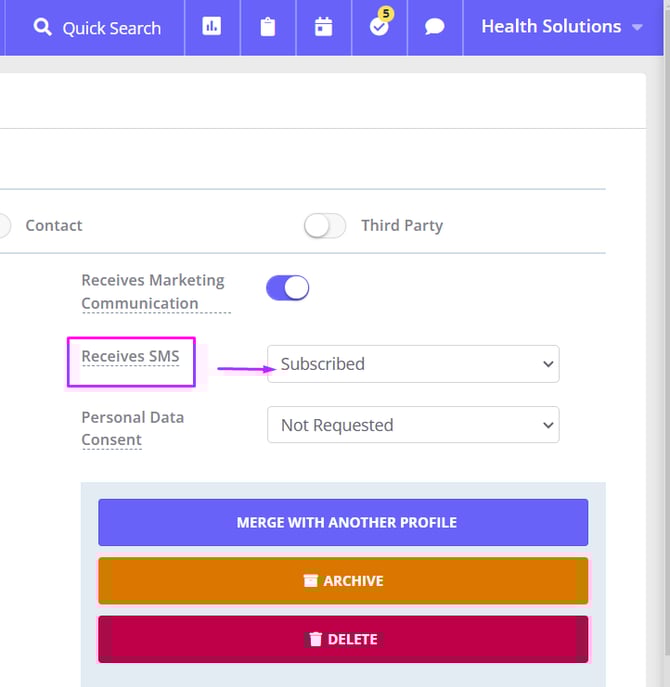This screenshot has height=687, width=670.
Task: Click the Personal Data Consent label
Action: point(132,428)
